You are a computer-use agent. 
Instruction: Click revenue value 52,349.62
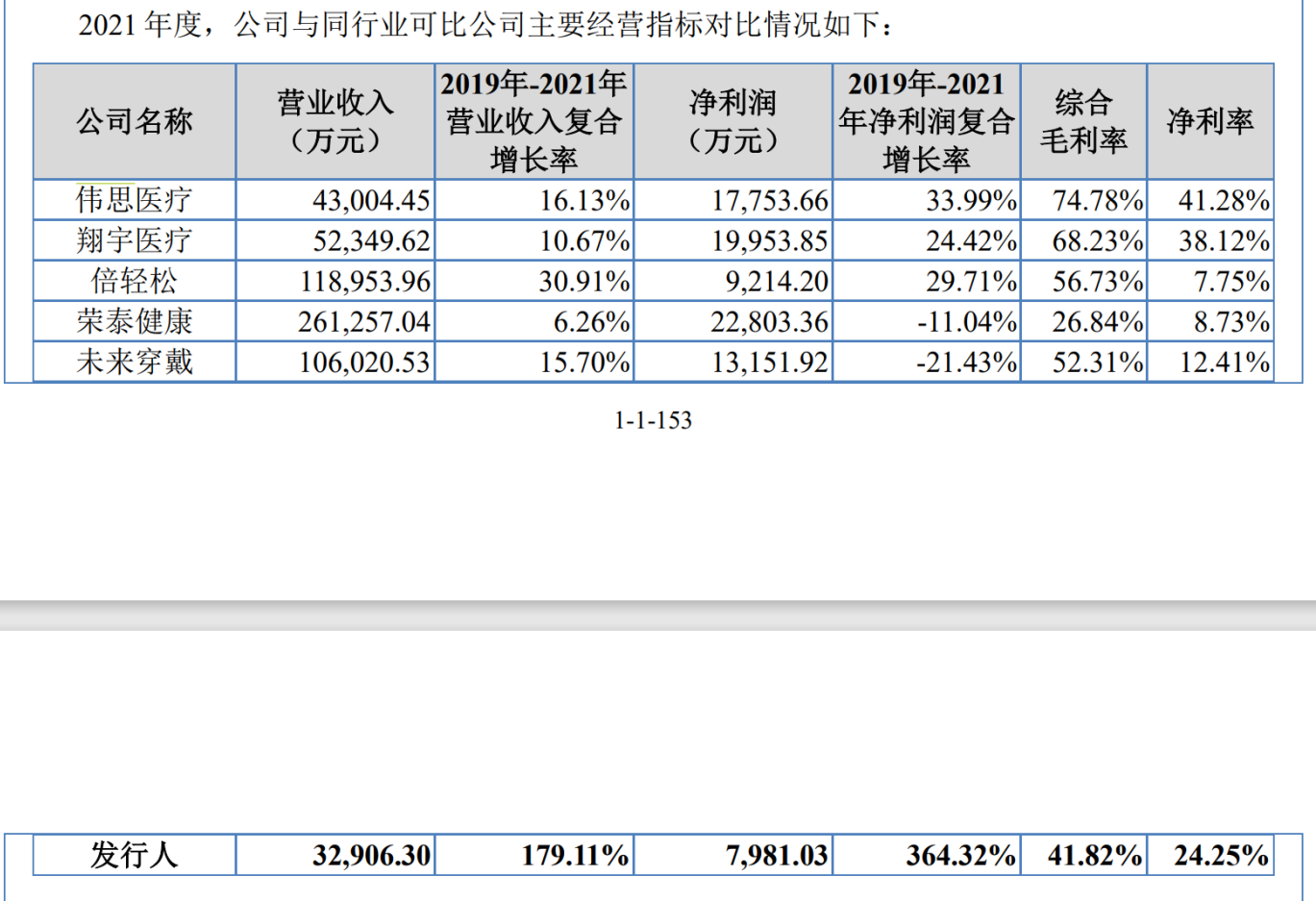(371, 240)
